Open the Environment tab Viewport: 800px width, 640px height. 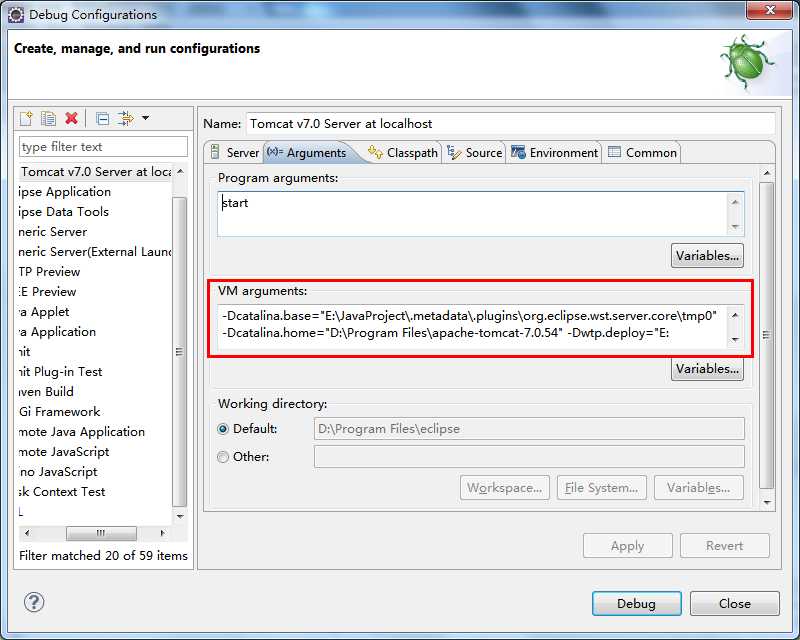pyautogui.click(x=554, y=153)
